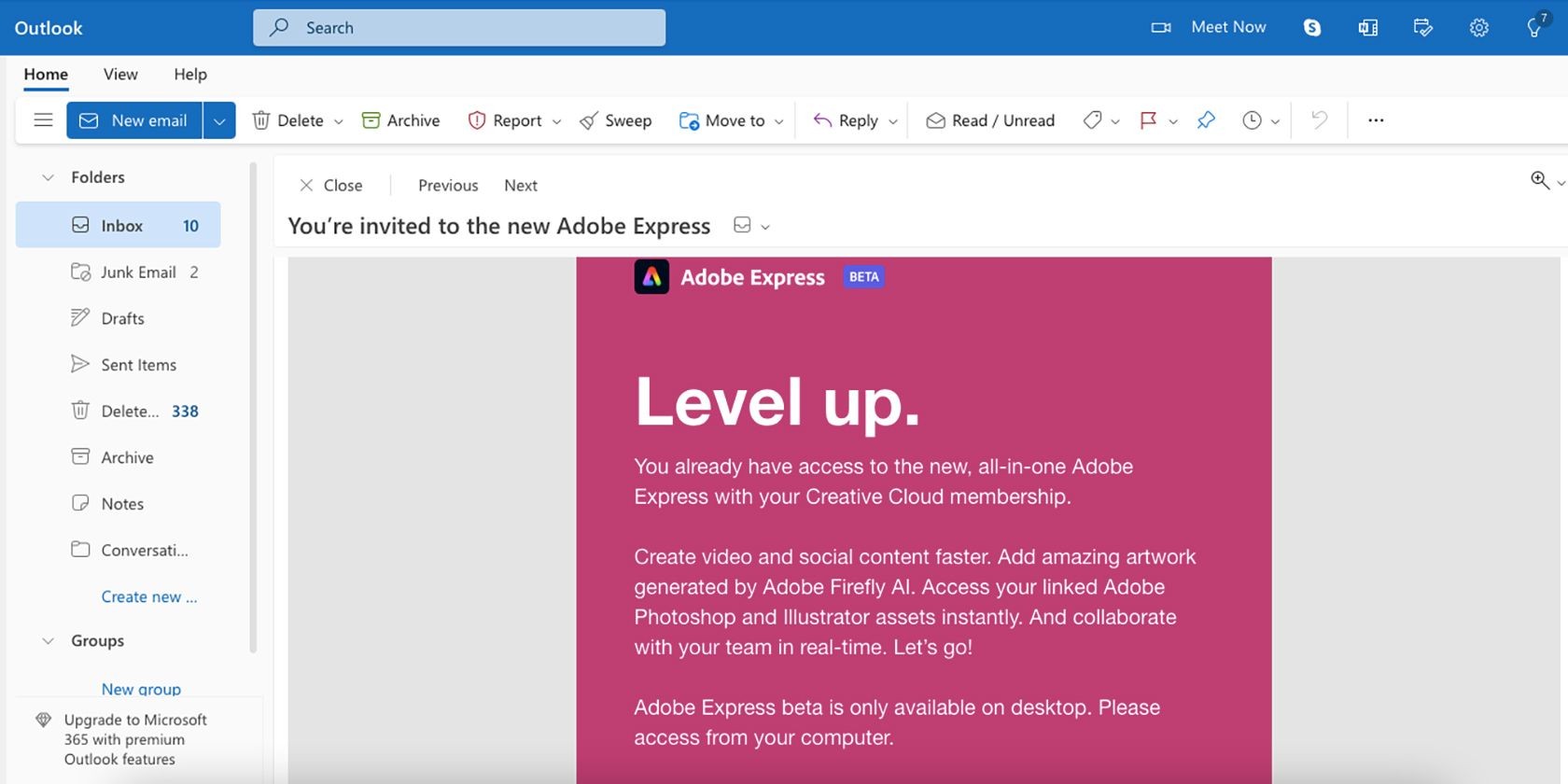The height and width of the screenshot is (784, 1568).
Task: Collapse the Folders section
Action: click(x=48, y=177)
